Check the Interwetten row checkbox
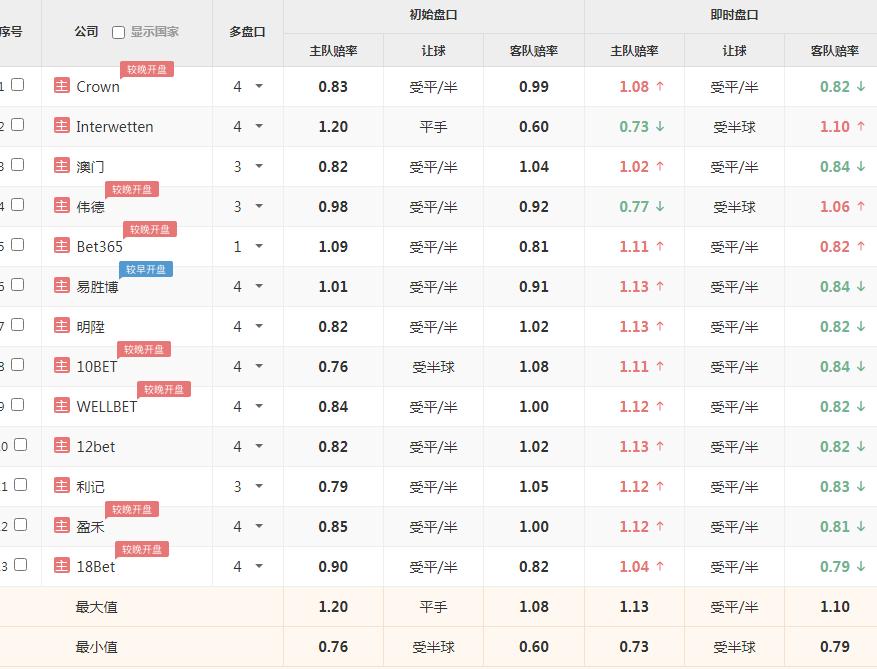This screenshot has height=669, width=877. [18, 124]
